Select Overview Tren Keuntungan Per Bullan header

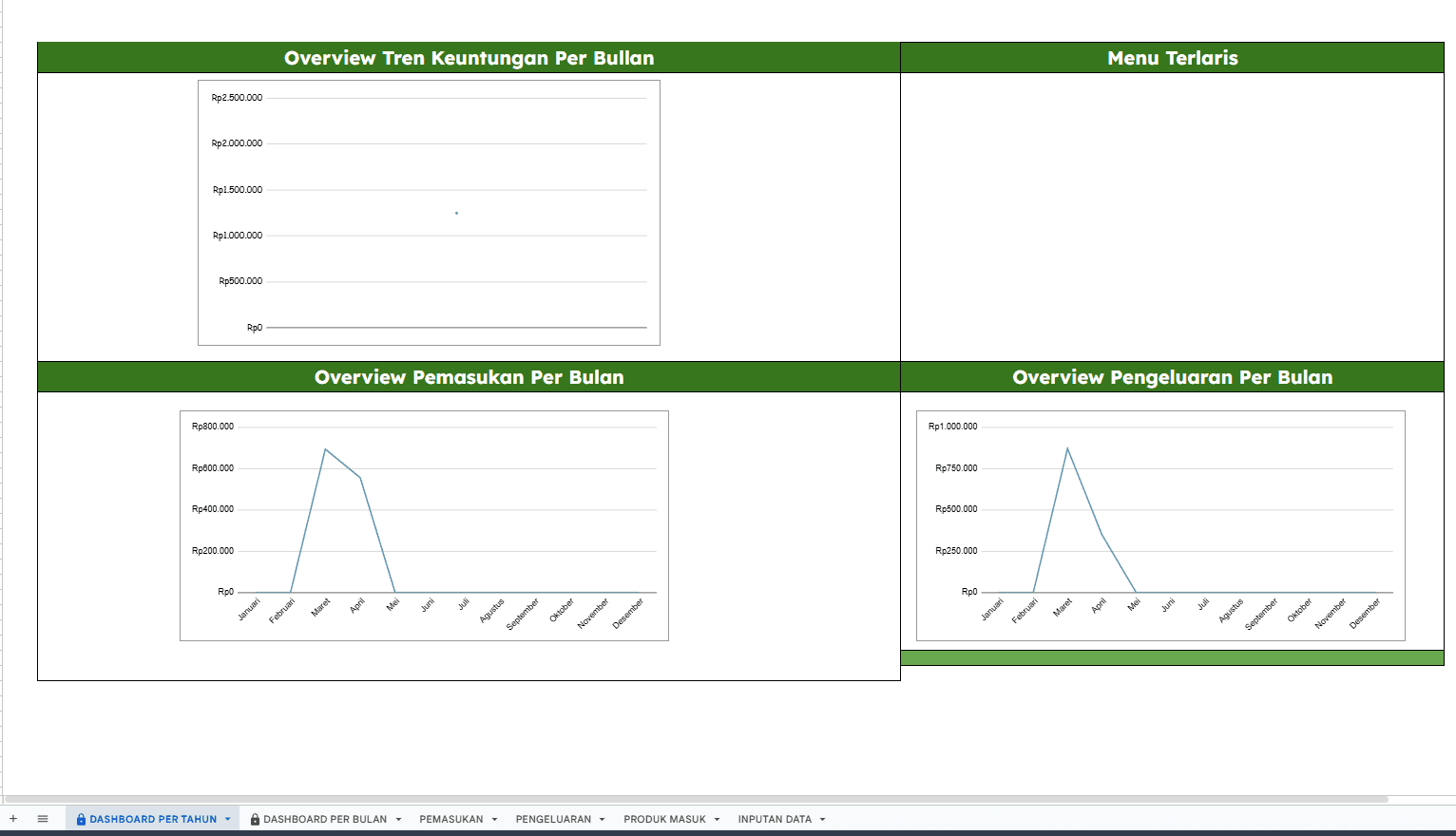[469, 58]
